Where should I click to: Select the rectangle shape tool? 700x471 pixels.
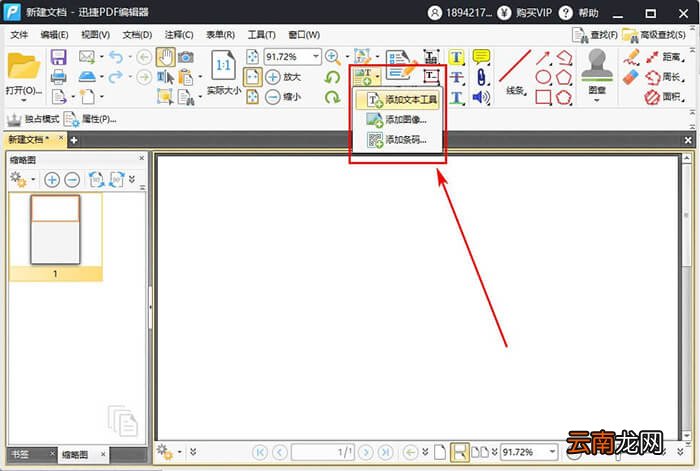pos(543,97)
